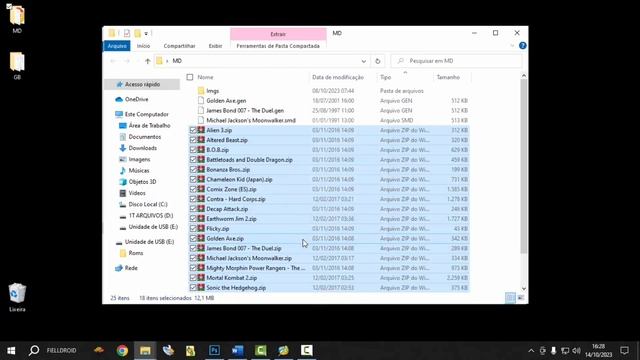Screen dimensions: 640x360
Task: Open Photoshop from the taskbar
Action: 214,350
